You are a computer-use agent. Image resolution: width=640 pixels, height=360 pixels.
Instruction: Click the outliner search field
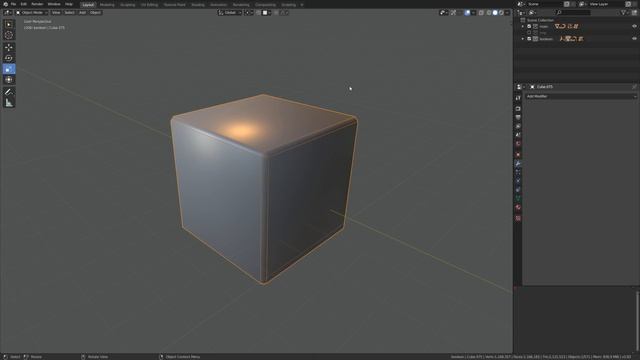coord(573,13)
